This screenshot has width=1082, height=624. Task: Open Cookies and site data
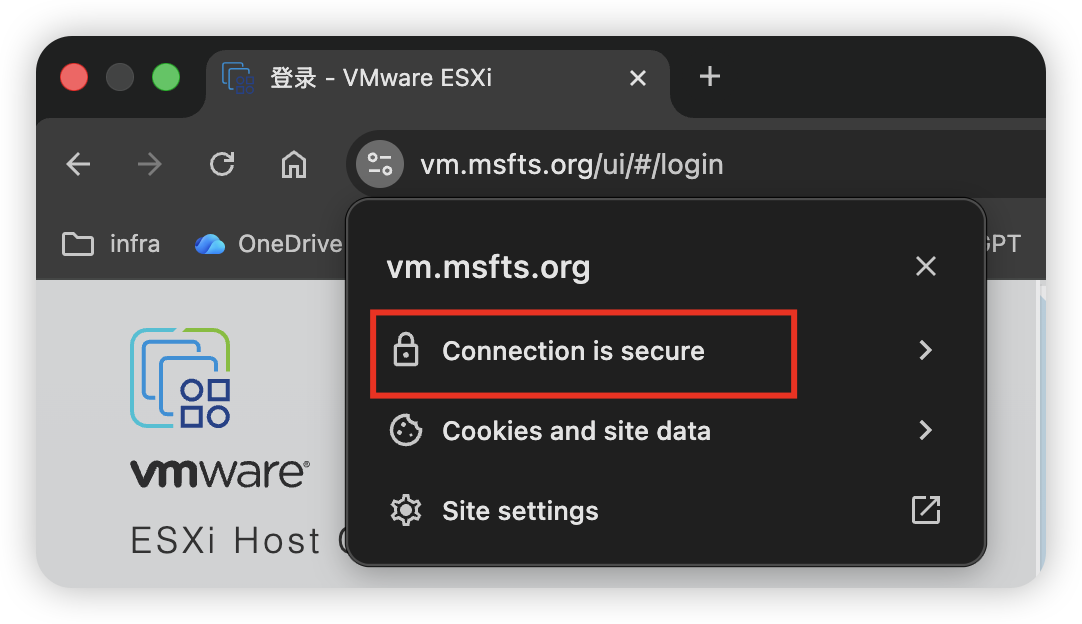pos(576,431)
